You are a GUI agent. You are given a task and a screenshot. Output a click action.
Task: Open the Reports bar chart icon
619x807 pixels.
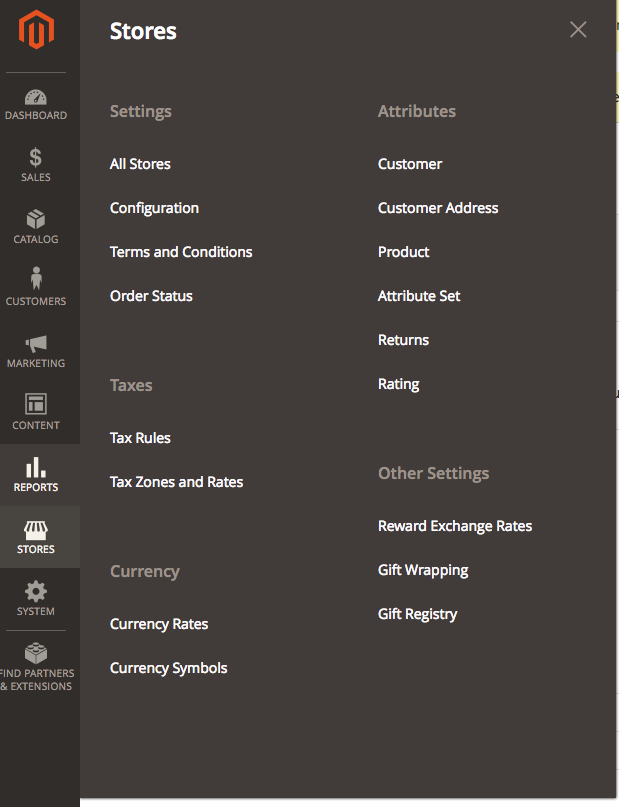point(36,467)
